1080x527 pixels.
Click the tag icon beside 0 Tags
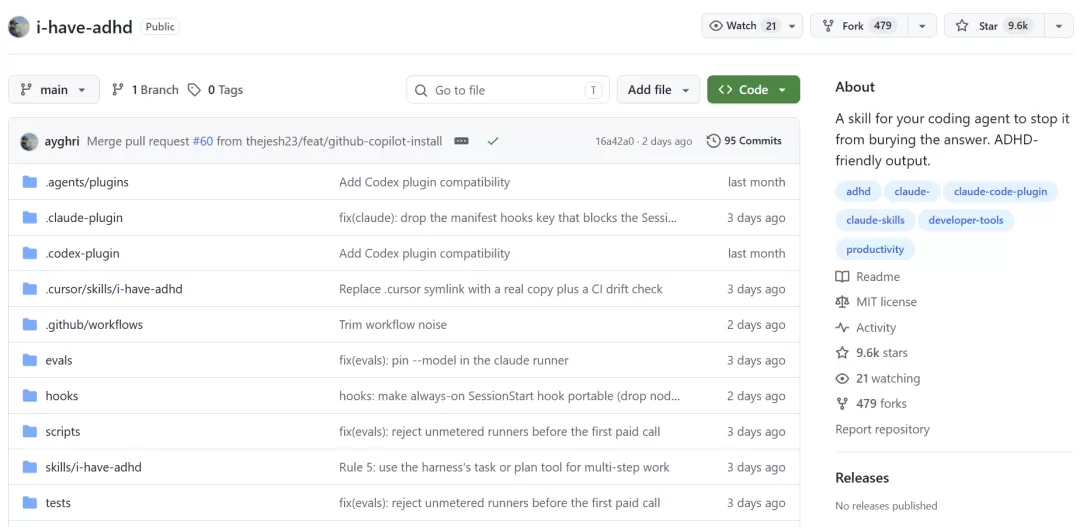tap(195, 90)
